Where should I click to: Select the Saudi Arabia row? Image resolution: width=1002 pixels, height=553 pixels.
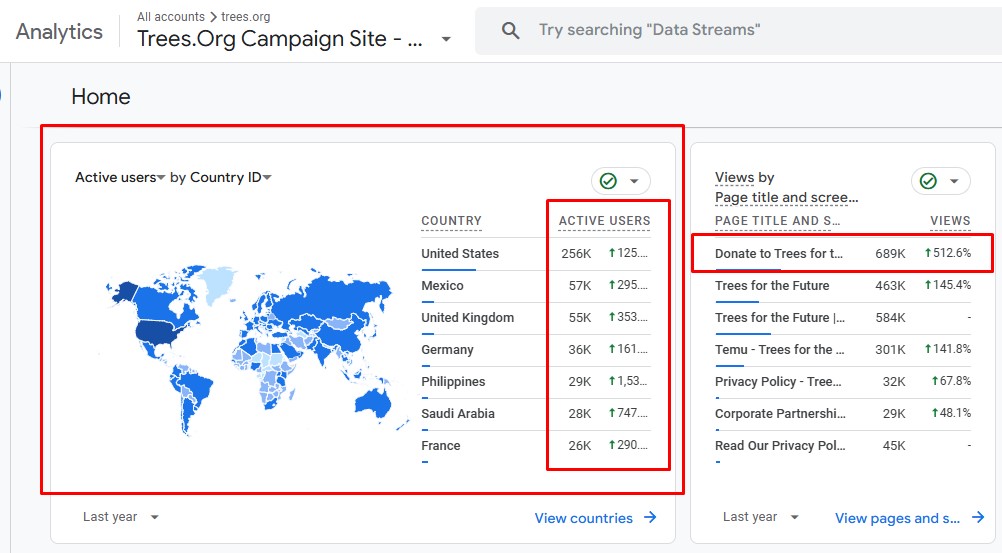coord(536,414)
